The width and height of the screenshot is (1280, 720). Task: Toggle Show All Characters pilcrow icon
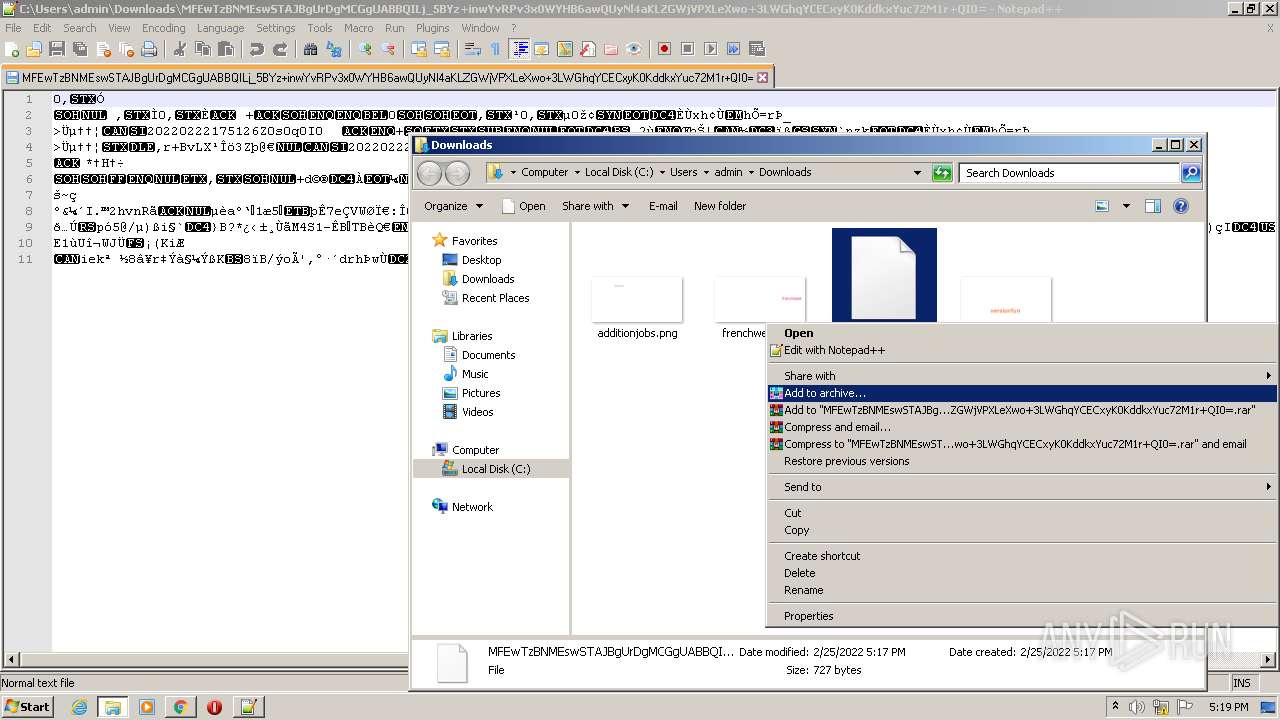click(495, 48)
